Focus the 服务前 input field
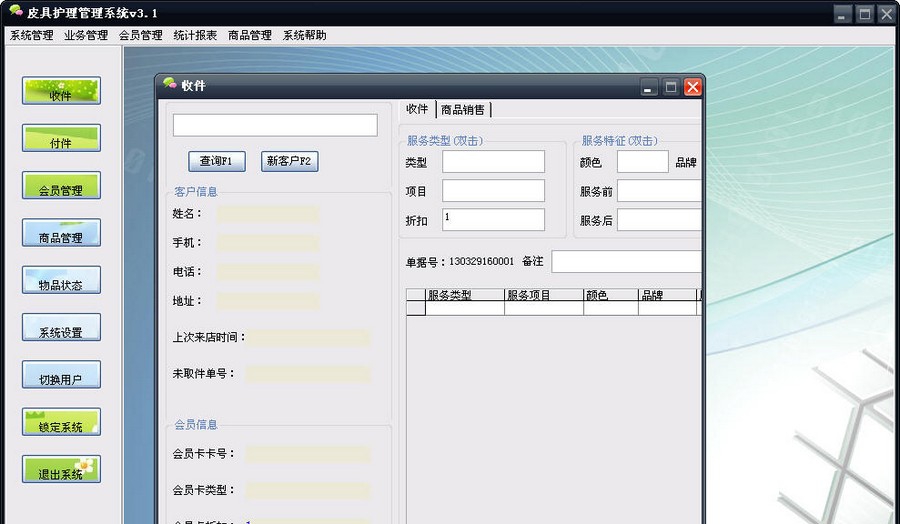Image resolution: width=900 pixels, height=524 pixels. (659, 191)
